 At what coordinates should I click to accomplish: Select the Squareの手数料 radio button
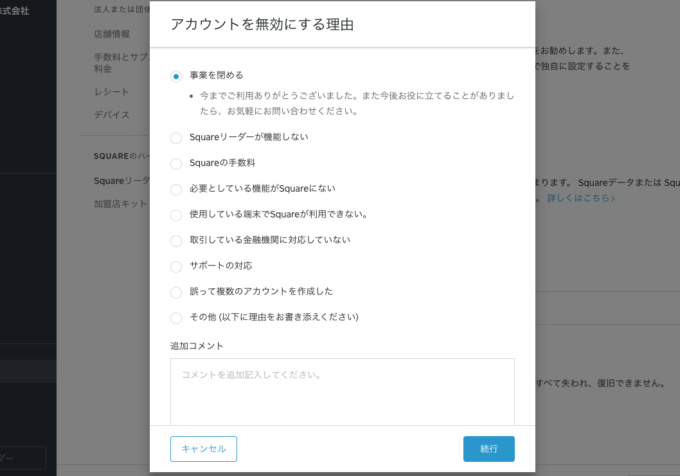click(176, 163)
